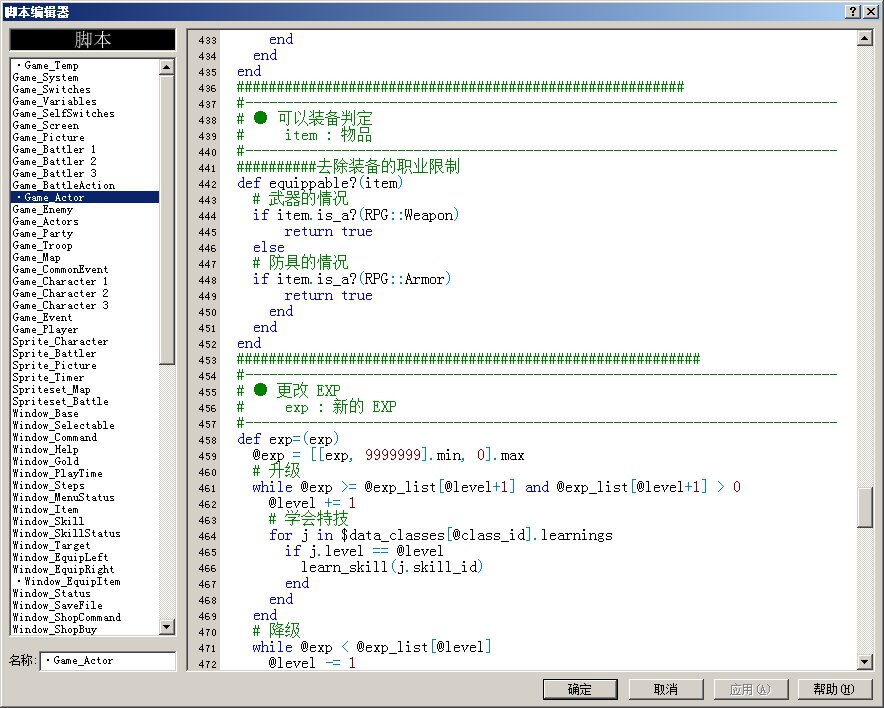Select Game_Player script entry
Image resolution: width=884 pixels, height=708 pixels.
click(85, 329)
